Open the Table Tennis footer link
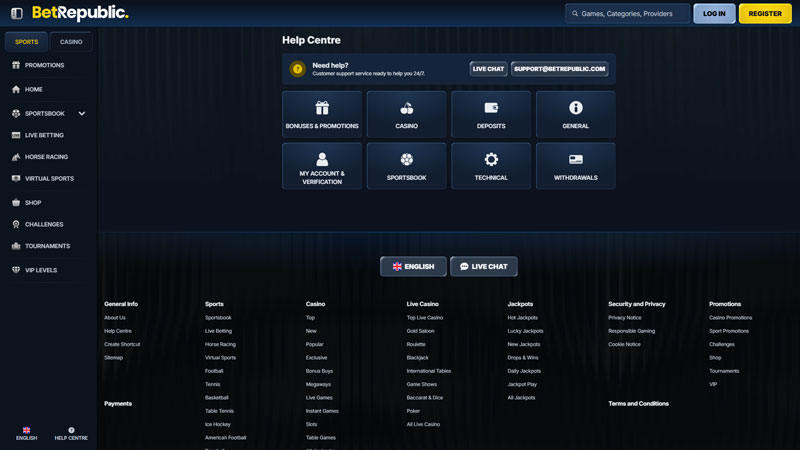The width and height of the screenshot is (800, 450). click(219, 411)
